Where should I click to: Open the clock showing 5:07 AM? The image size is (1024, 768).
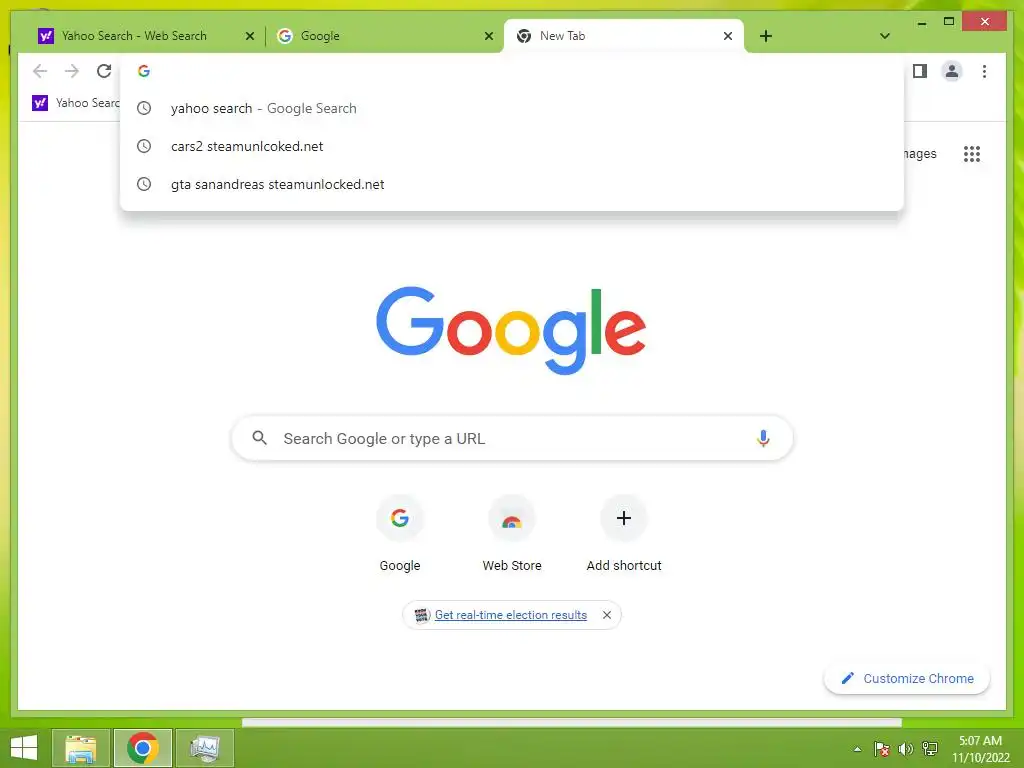(980, 749)
